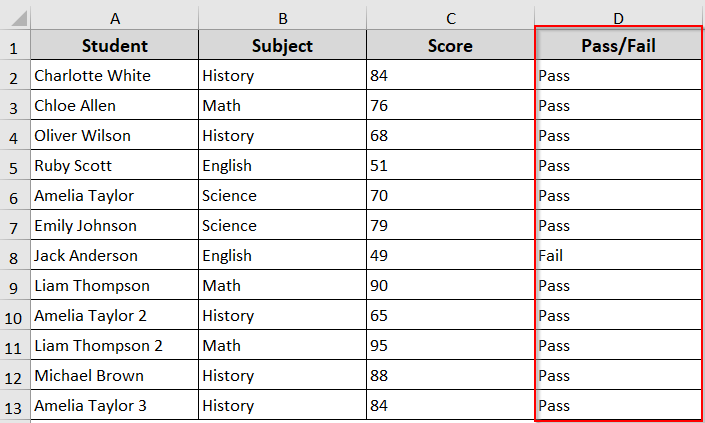Click row 1 header number

pyautogui.click(x=15, y=46)
